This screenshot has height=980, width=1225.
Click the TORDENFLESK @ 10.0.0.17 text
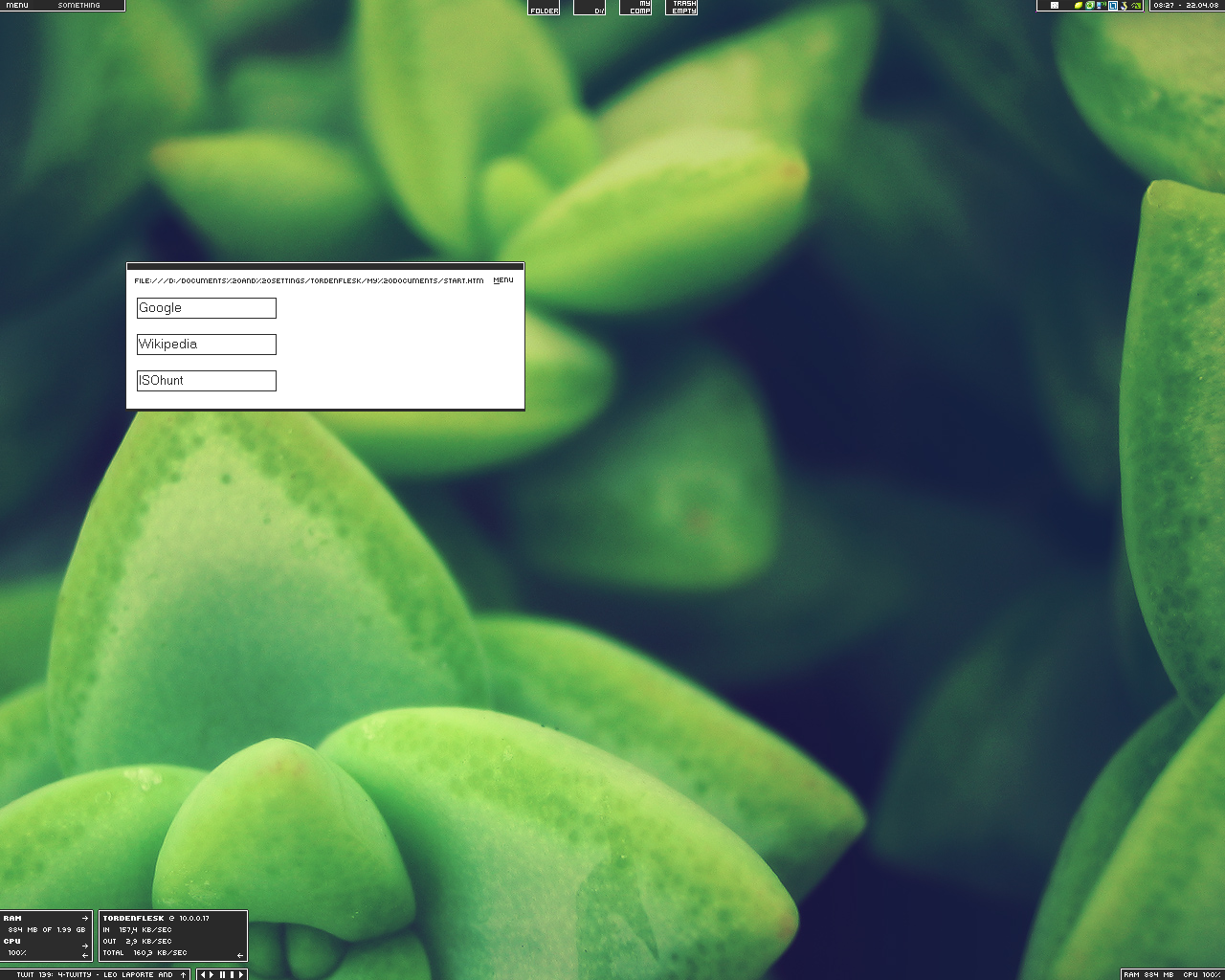tap(156, 918)
